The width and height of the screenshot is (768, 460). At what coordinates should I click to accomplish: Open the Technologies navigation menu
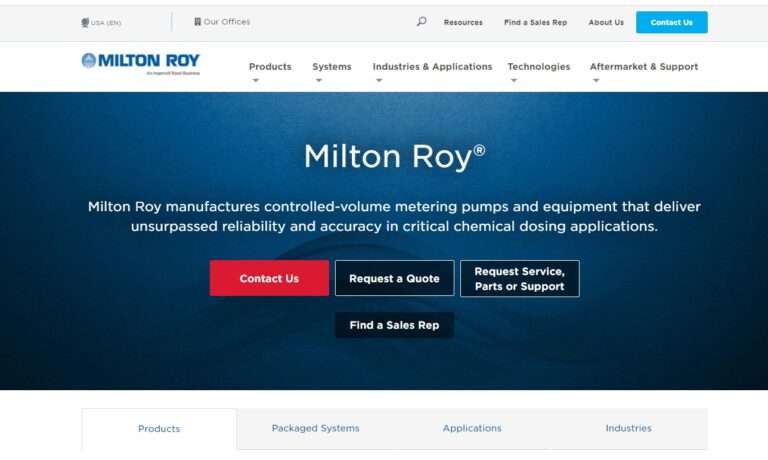(x=538, y=67)
